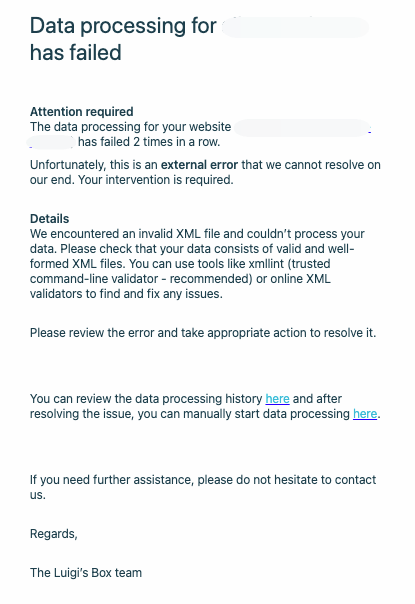Open the data processing history "here" link
The image size is (415, 604).
click(277, 399)
